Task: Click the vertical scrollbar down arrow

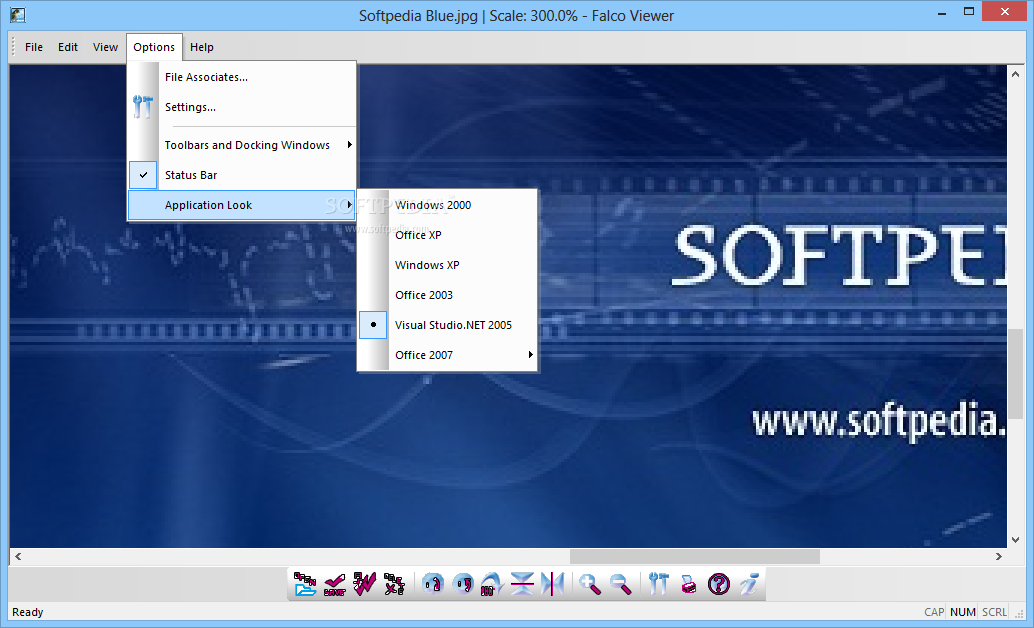Action: 1016,539
